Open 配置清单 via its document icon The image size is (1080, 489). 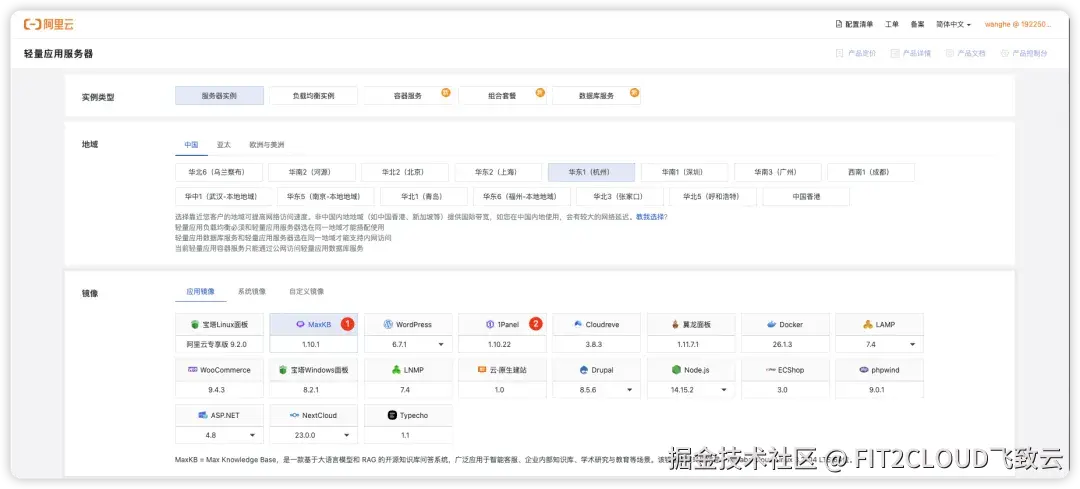(838, 24)
